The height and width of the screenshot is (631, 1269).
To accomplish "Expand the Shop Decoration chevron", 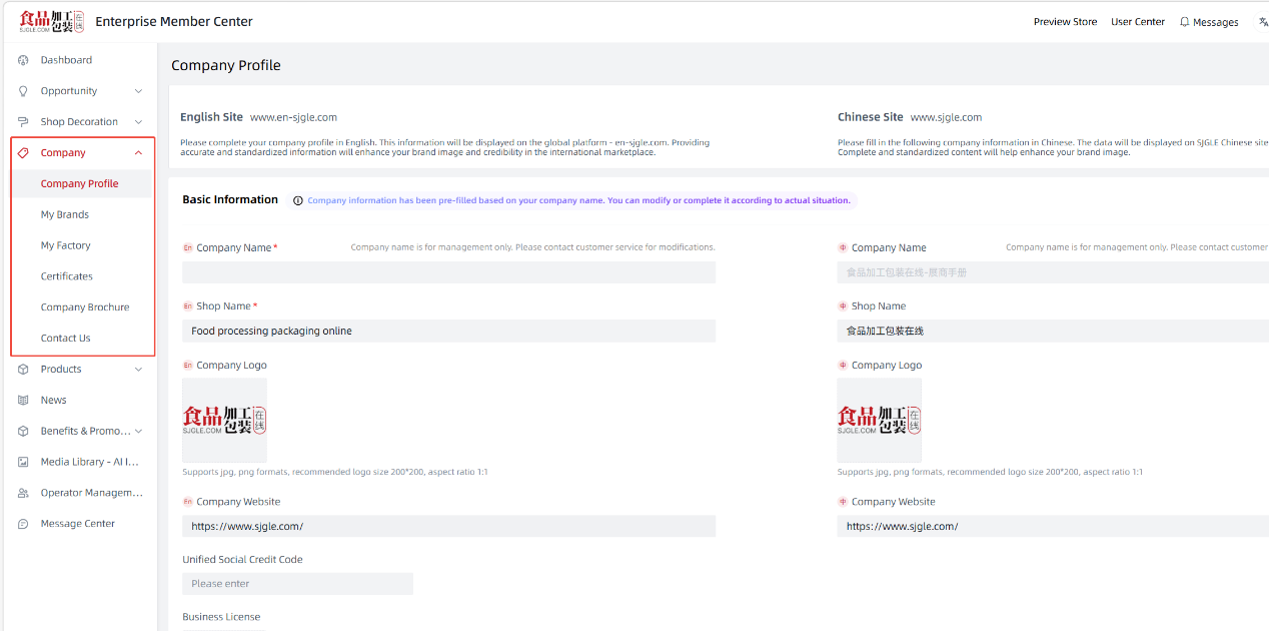I will tap(138, 122).
